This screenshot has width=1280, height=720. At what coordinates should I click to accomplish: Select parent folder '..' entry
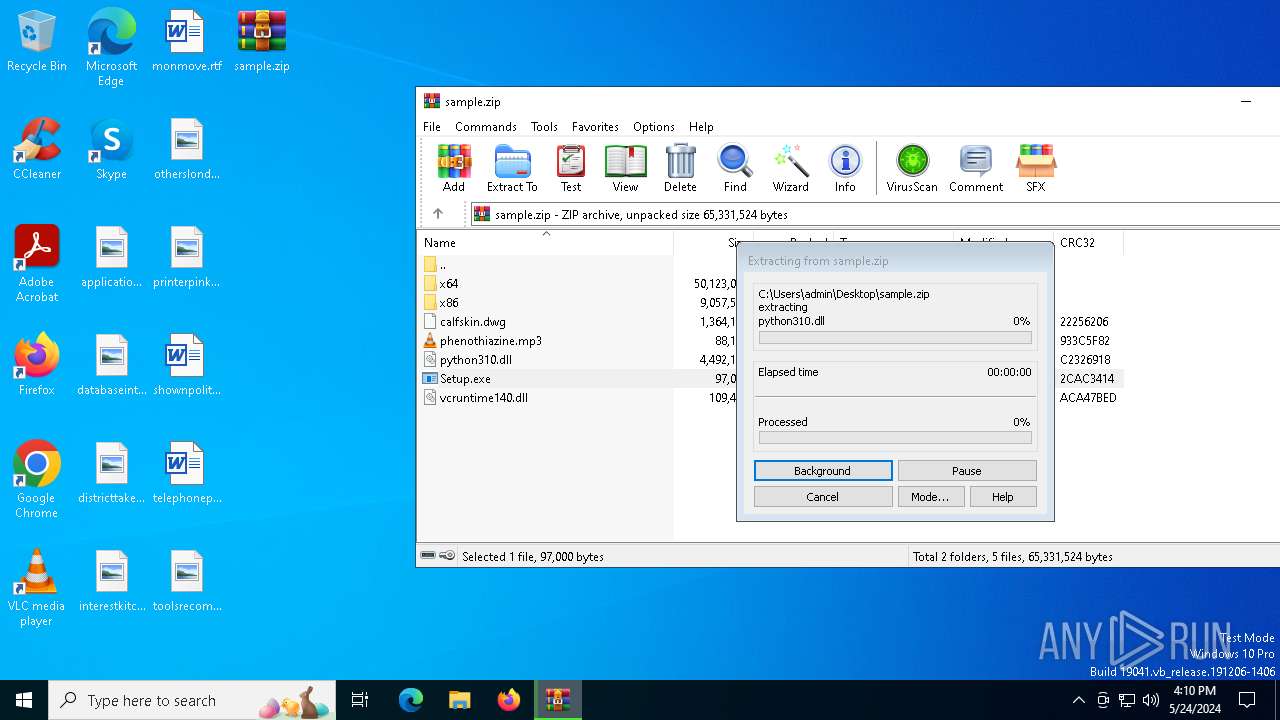(x=435, y=265)
